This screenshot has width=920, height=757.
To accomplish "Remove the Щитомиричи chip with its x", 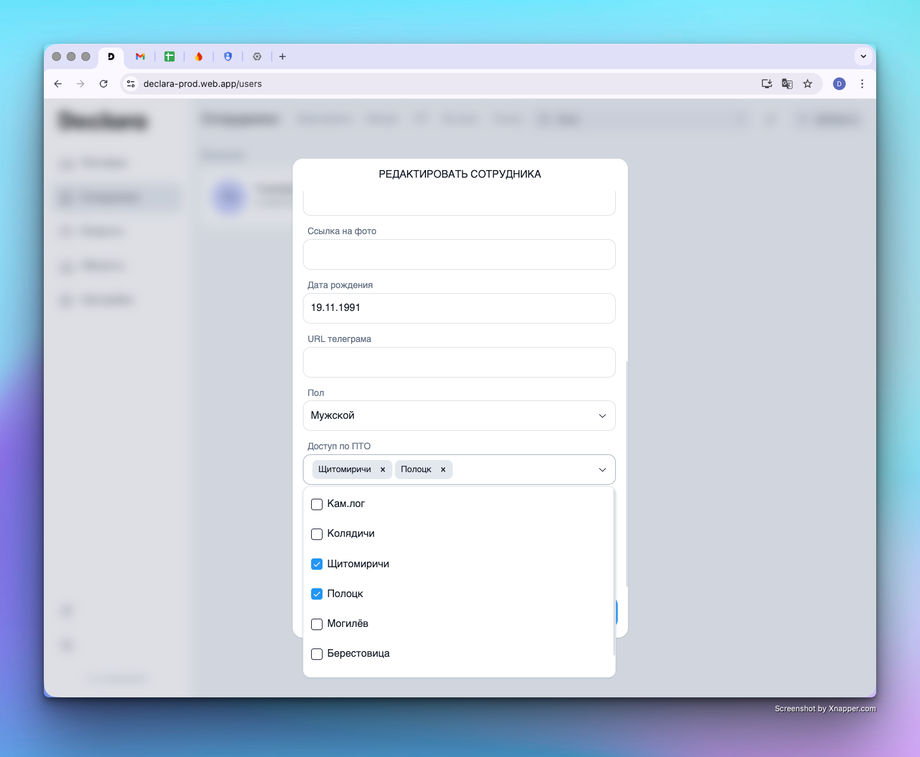I will (x=383, y=469).
